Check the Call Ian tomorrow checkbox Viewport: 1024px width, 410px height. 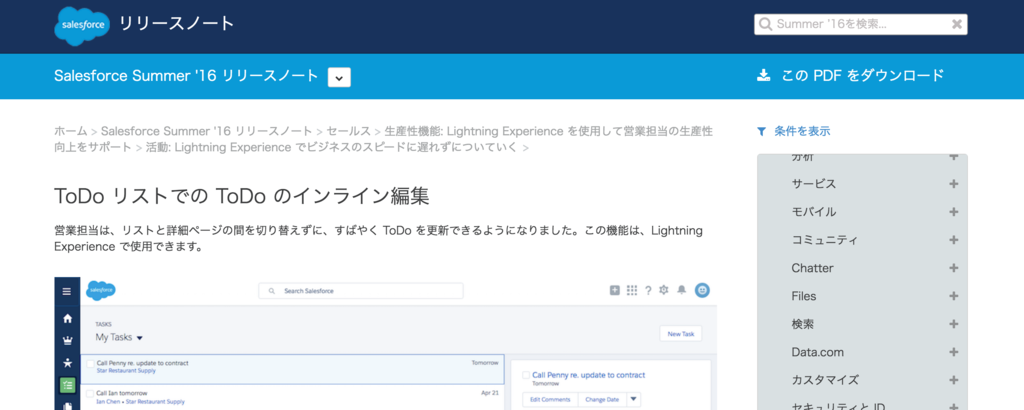click(x=90, y=394)
